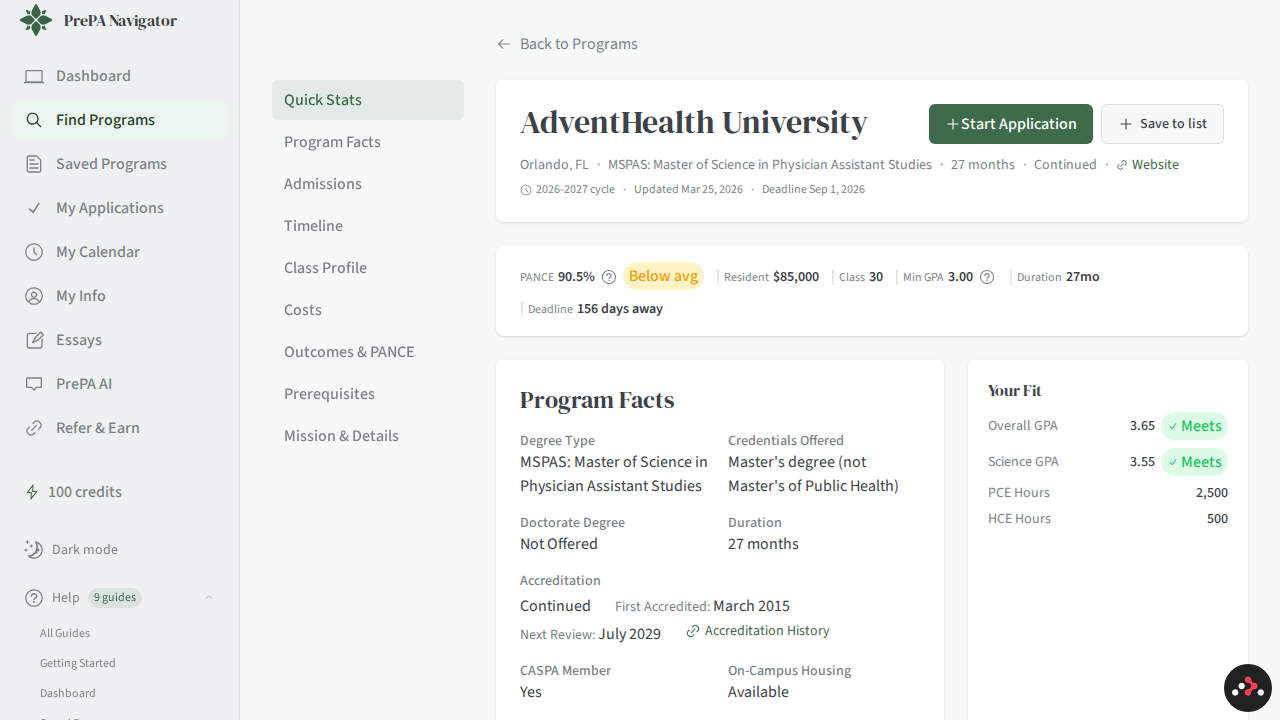Go to Find Programs in the sidebar
The height and width of the screenshot is (720, 1280).
pyautogui.click(x=119, y=120)
